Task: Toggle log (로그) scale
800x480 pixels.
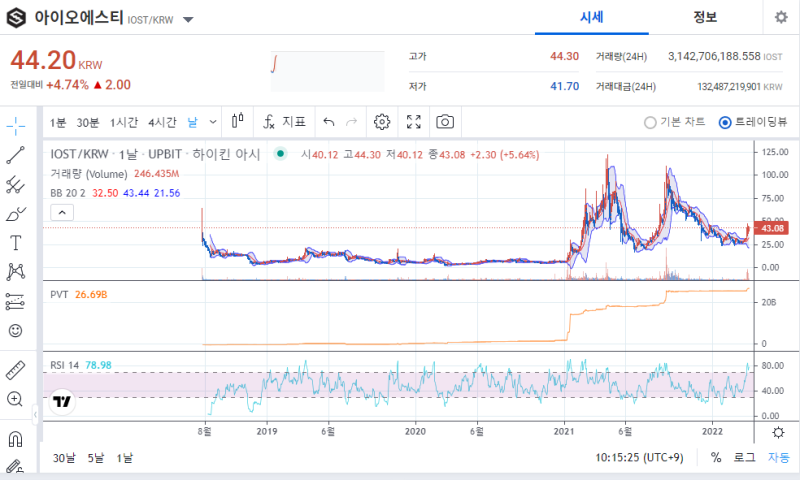Action: (x=744, y=458)
